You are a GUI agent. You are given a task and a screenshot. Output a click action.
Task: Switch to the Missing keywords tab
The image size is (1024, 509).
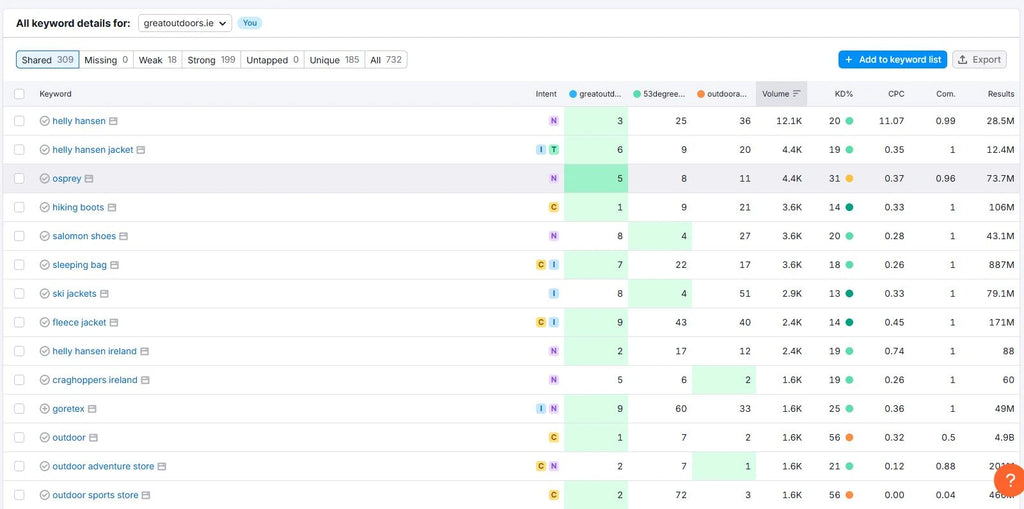click(106, 60)
